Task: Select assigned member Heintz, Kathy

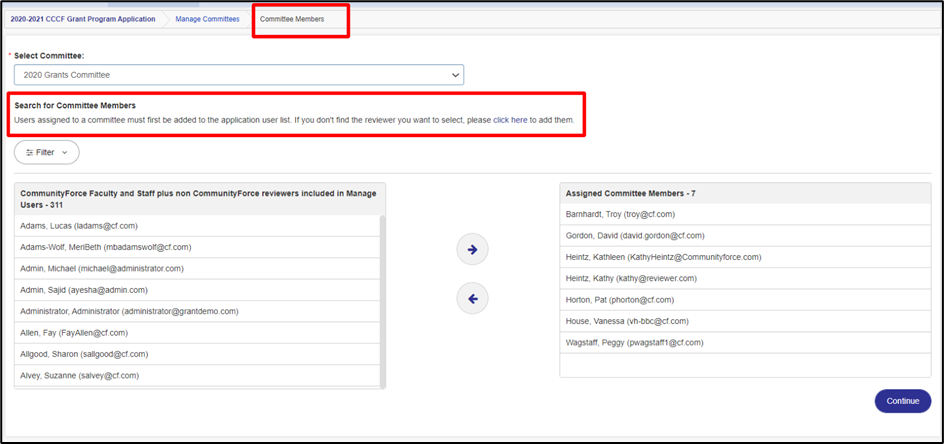Action: pyautogui.click(x=745, y=278)
